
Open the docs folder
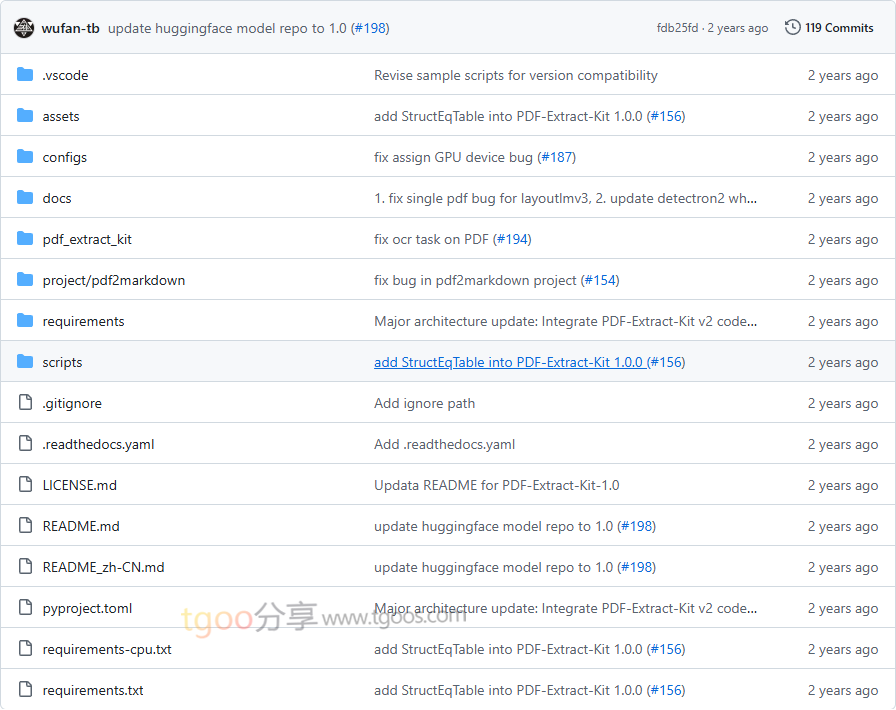(x=57, y=198)
